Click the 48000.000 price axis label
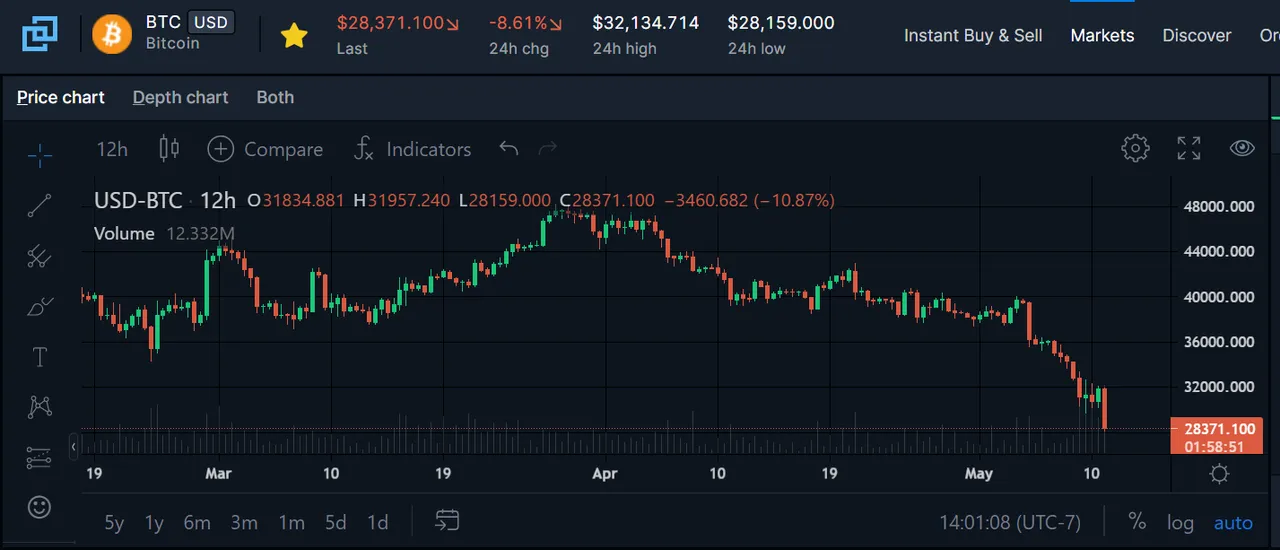Screen dimensions: 1280x550 pyautogui.click(x=1217, y=207)
